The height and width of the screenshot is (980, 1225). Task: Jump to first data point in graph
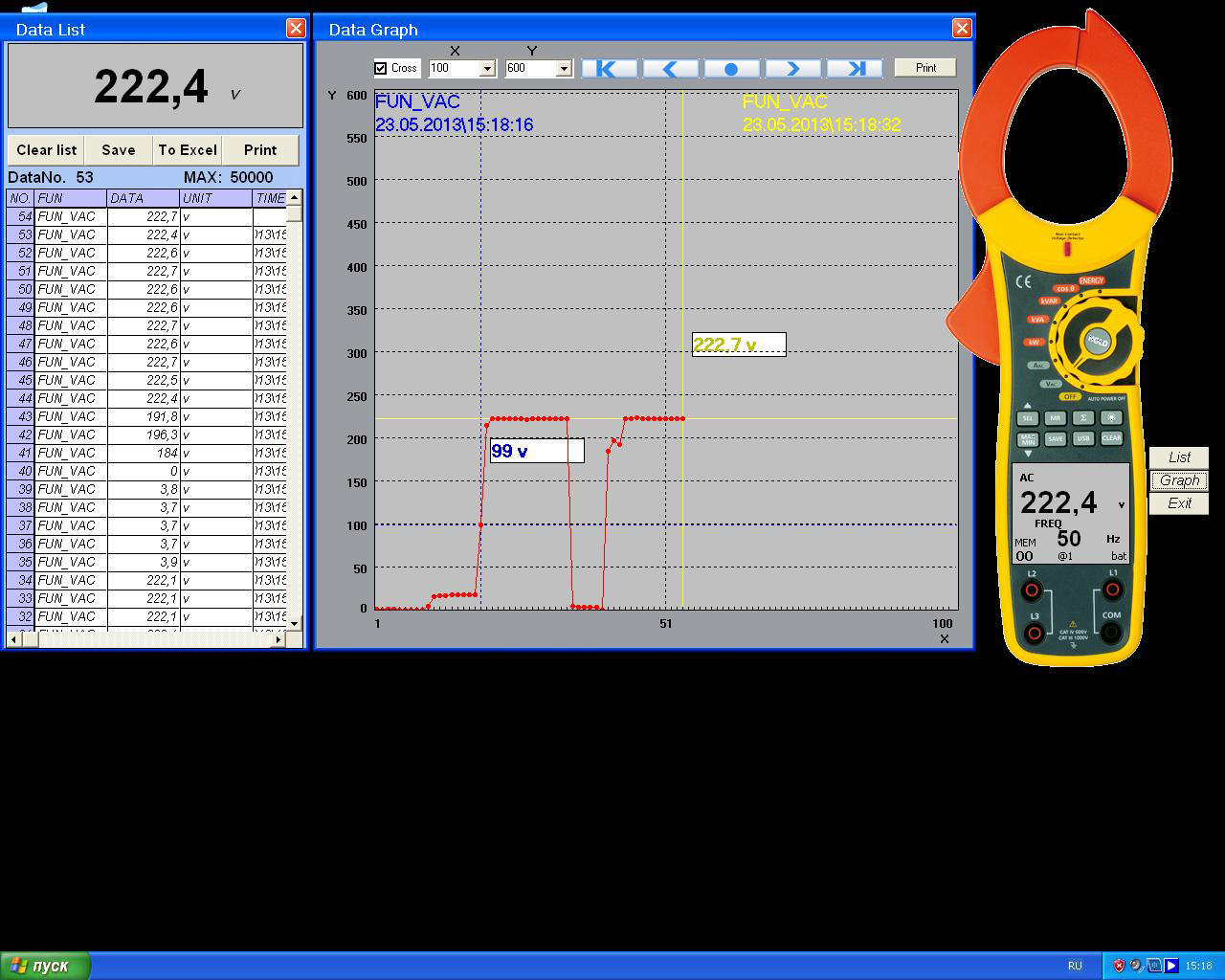609,68
